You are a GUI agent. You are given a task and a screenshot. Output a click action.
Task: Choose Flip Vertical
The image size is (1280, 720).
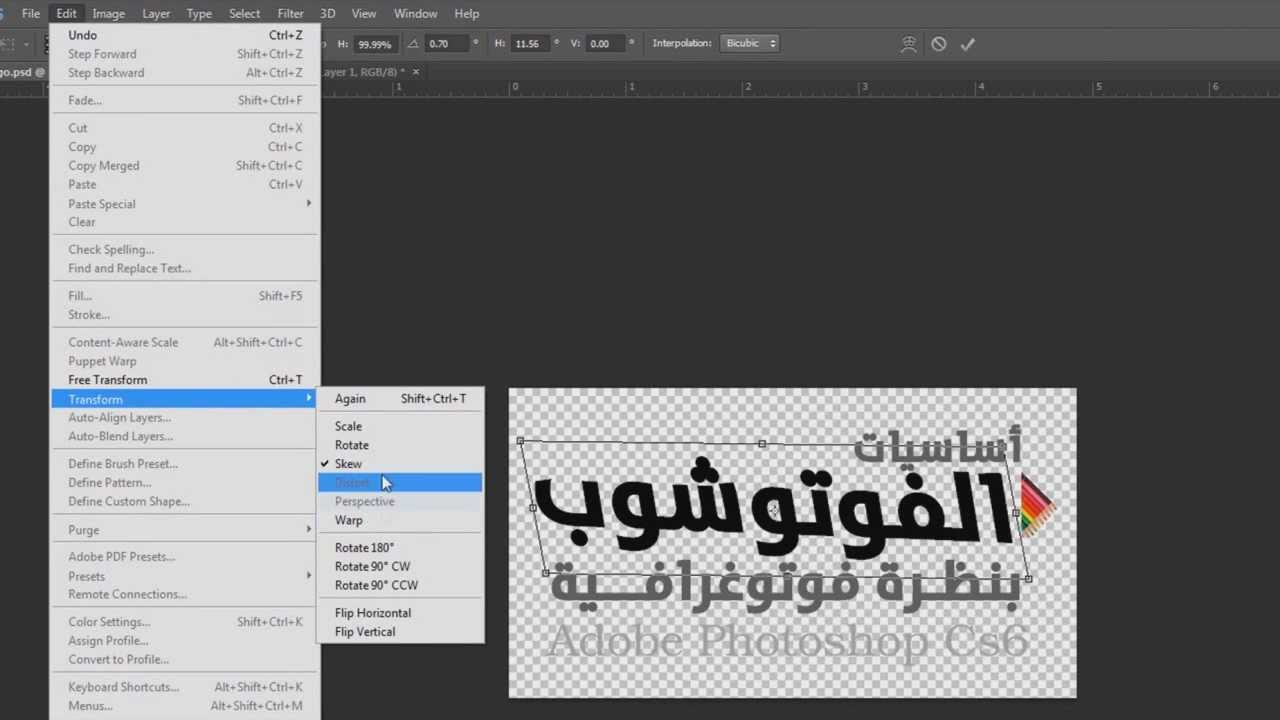400,632
